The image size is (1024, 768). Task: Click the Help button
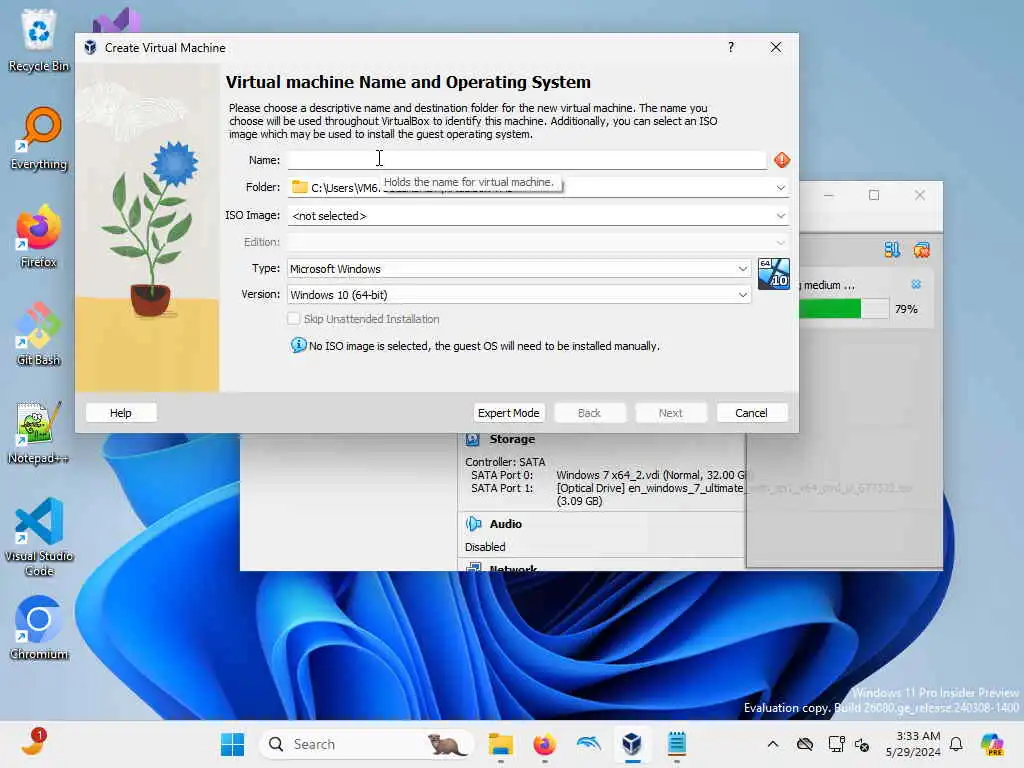121,413
